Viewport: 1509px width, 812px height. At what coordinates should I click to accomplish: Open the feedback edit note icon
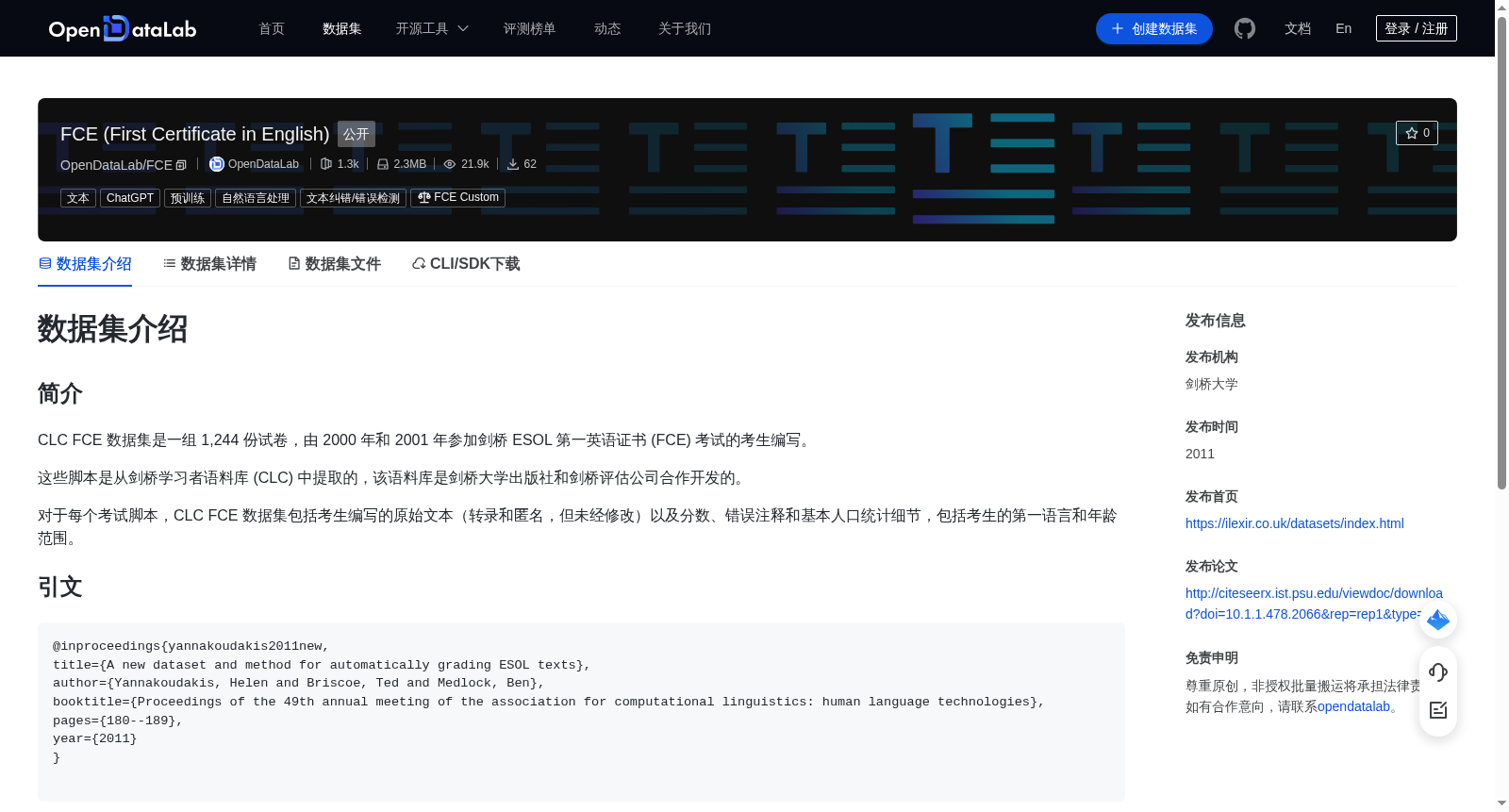click(1438, 710)
